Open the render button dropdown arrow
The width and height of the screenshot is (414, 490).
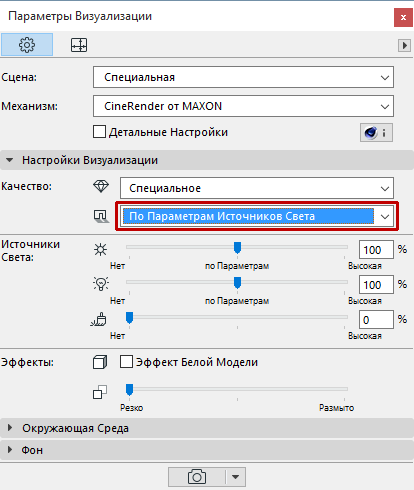click(x=236, y=477)
